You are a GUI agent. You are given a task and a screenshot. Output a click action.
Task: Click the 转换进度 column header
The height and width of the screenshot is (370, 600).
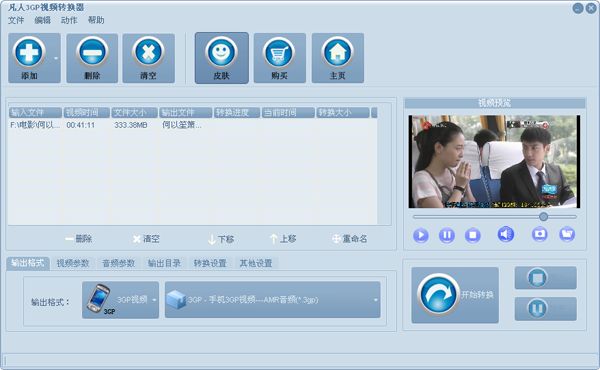237,112
